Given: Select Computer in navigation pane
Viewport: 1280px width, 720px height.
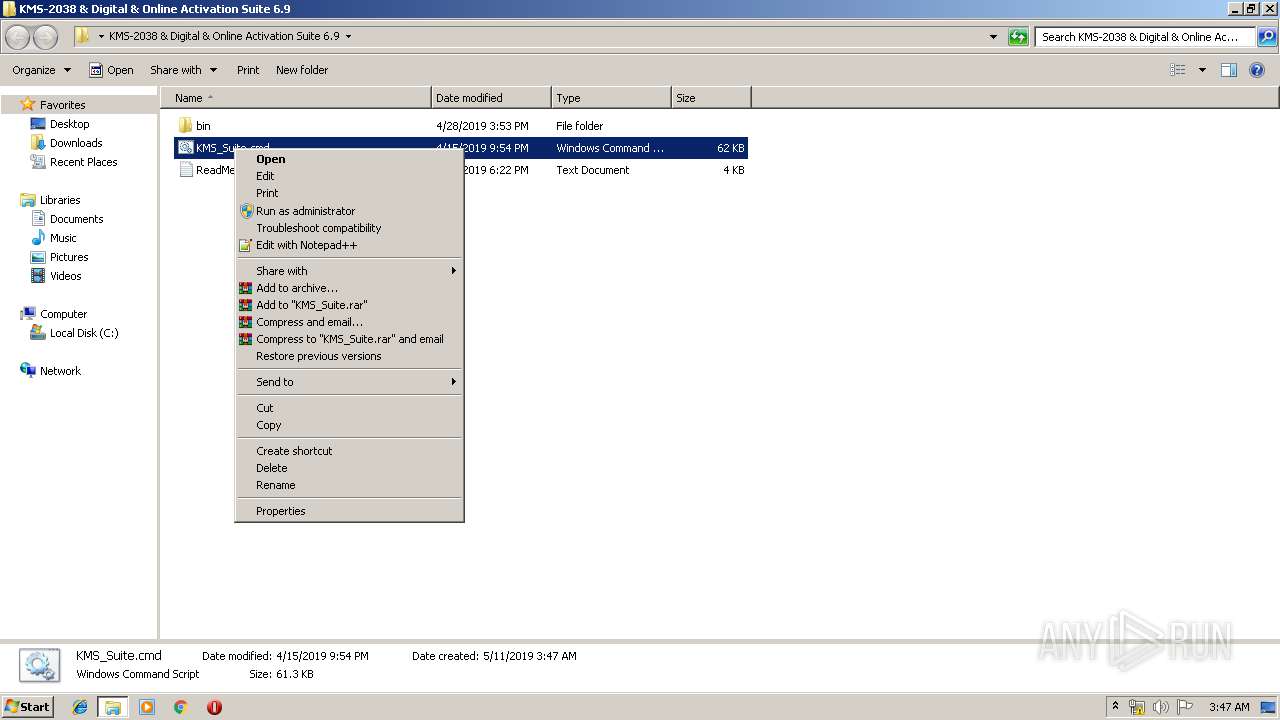Looking at the screenshot, I should click(63, 314).
